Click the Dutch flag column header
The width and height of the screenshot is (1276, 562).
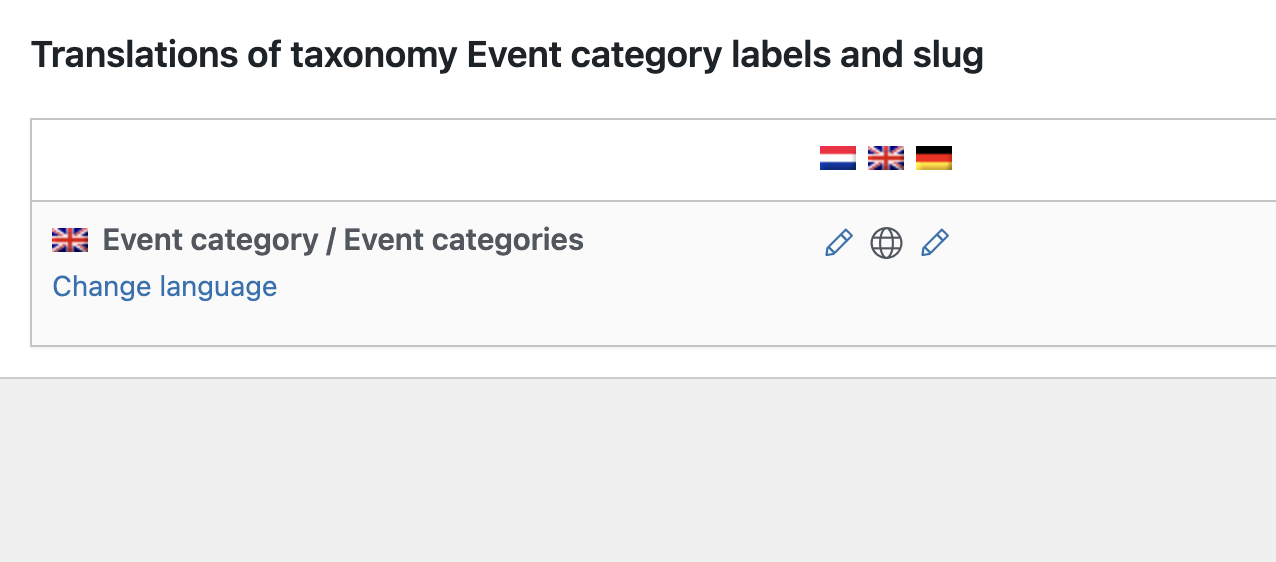pos(838,158)
